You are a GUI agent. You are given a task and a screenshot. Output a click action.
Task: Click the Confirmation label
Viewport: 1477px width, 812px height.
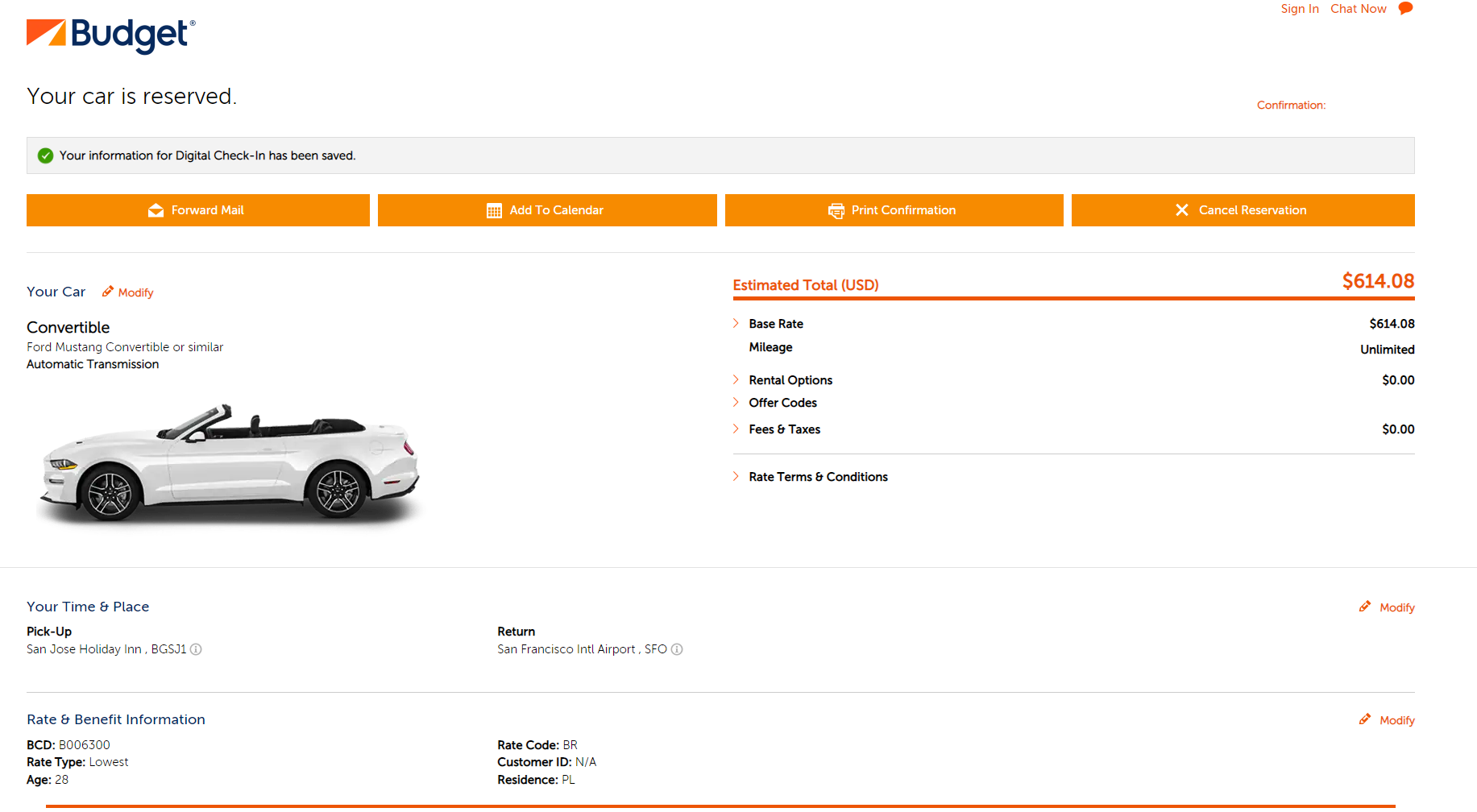coord(1291,106)
